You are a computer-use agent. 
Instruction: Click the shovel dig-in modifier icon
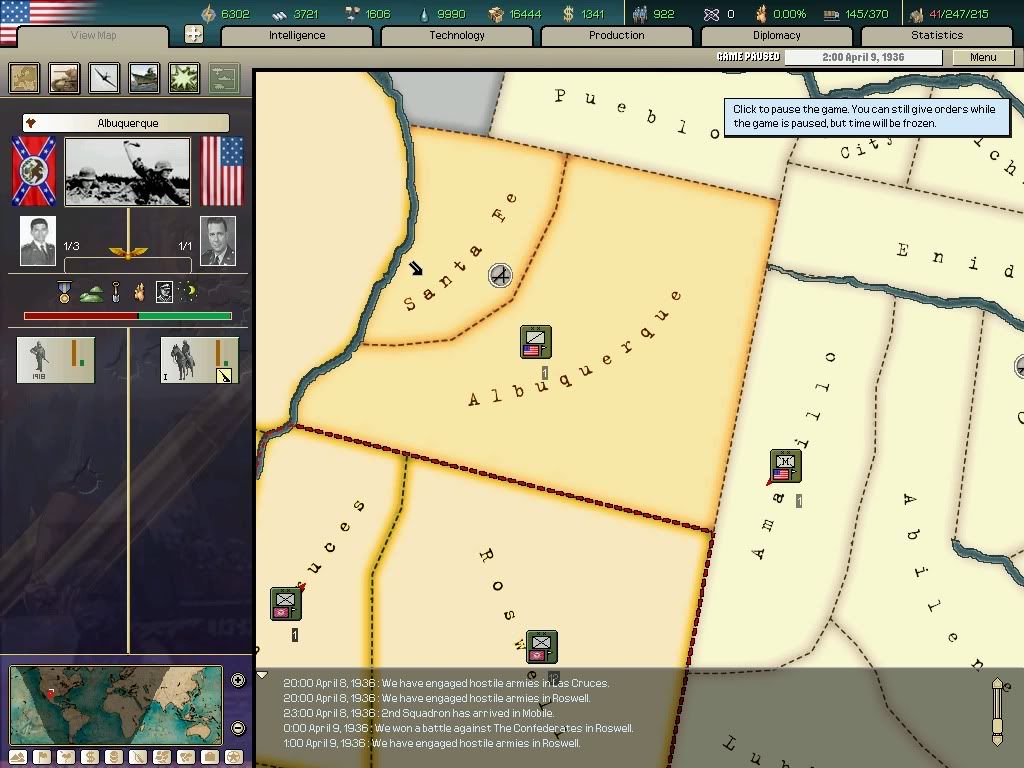116,292
